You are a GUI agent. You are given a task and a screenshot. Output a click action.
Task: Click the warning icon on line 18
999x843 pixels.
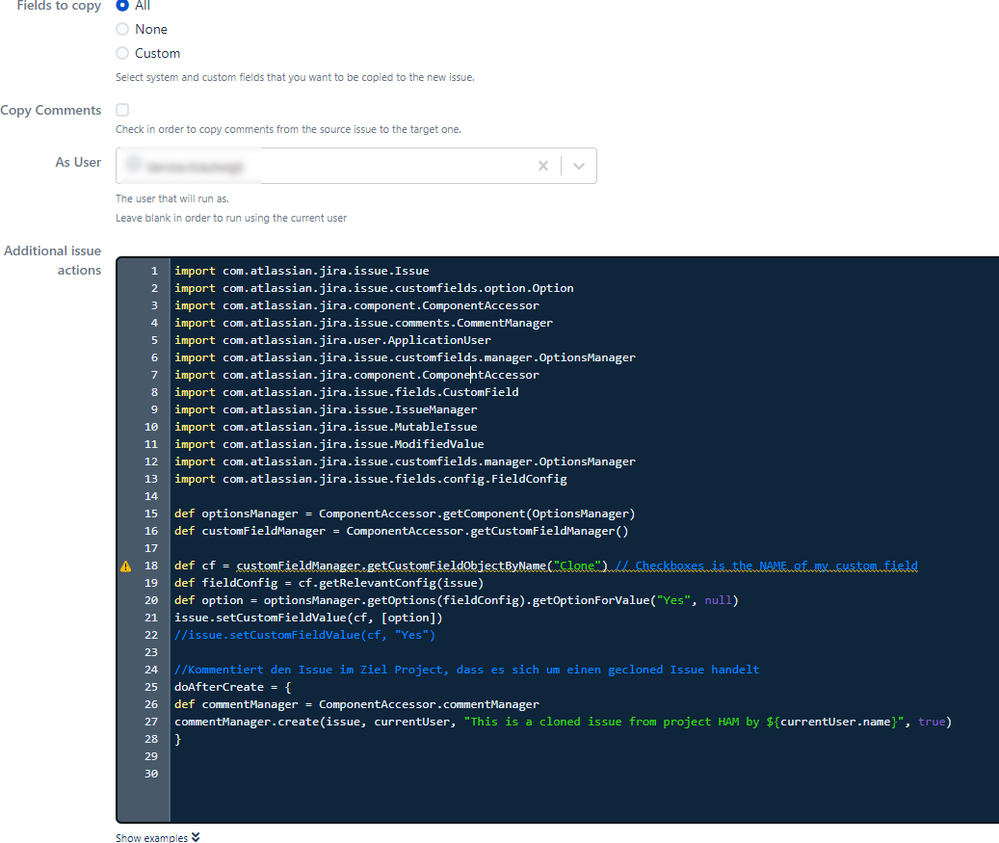coord(126,566)
